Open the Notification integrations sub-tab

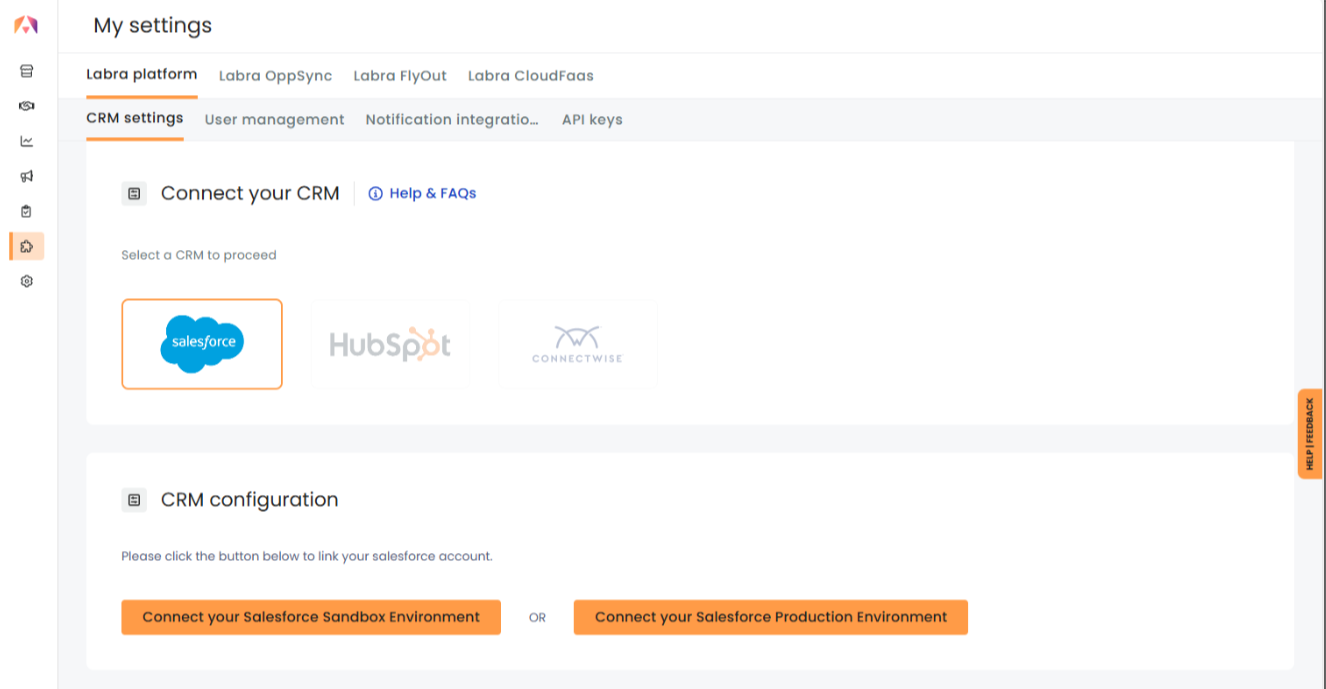(452, 120)
